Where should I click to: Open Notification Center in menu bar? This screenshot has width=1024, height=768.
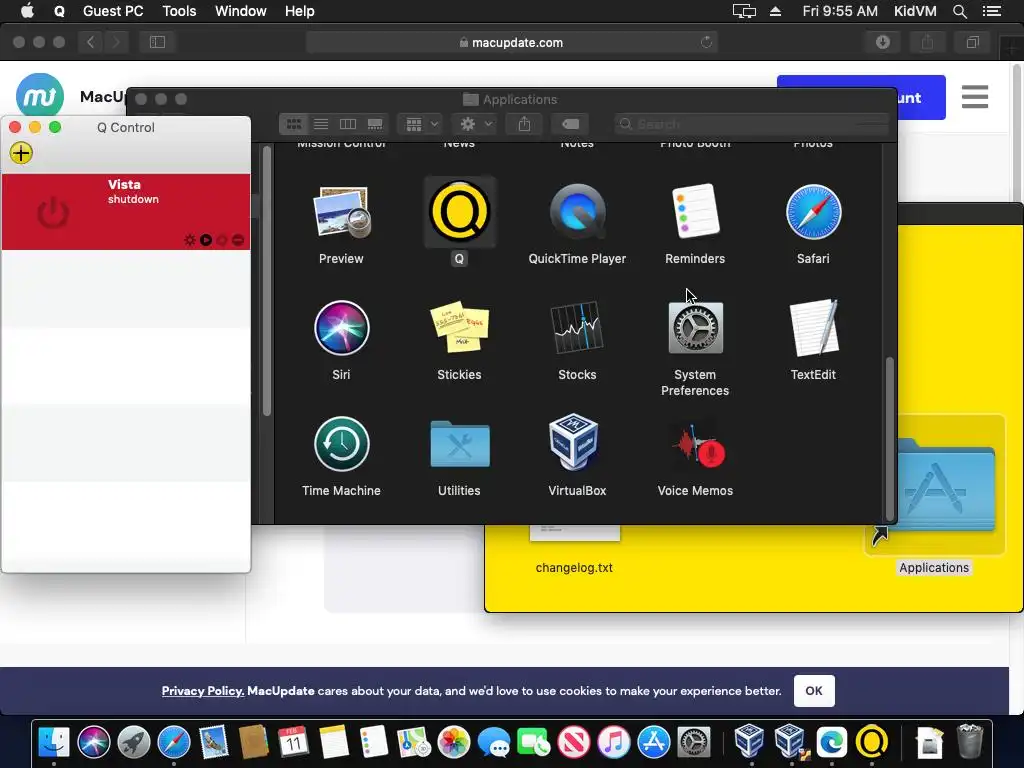click(x=992, y=11)
